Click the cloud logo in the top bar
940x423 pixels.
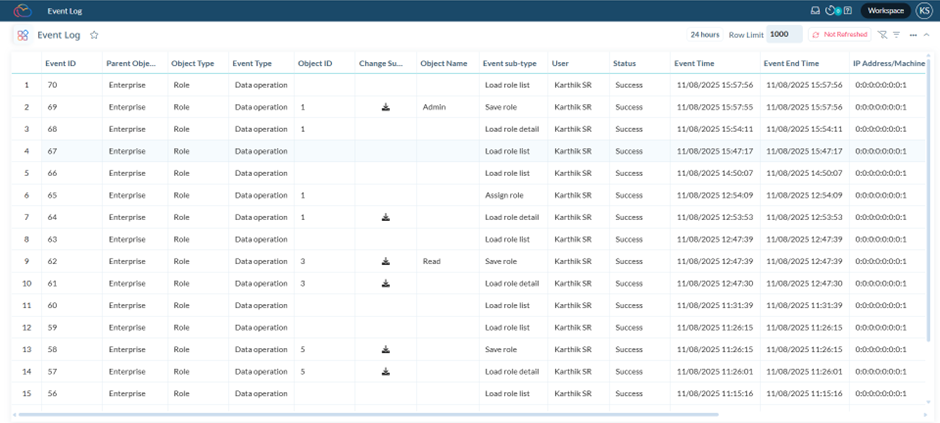[24, 11]
